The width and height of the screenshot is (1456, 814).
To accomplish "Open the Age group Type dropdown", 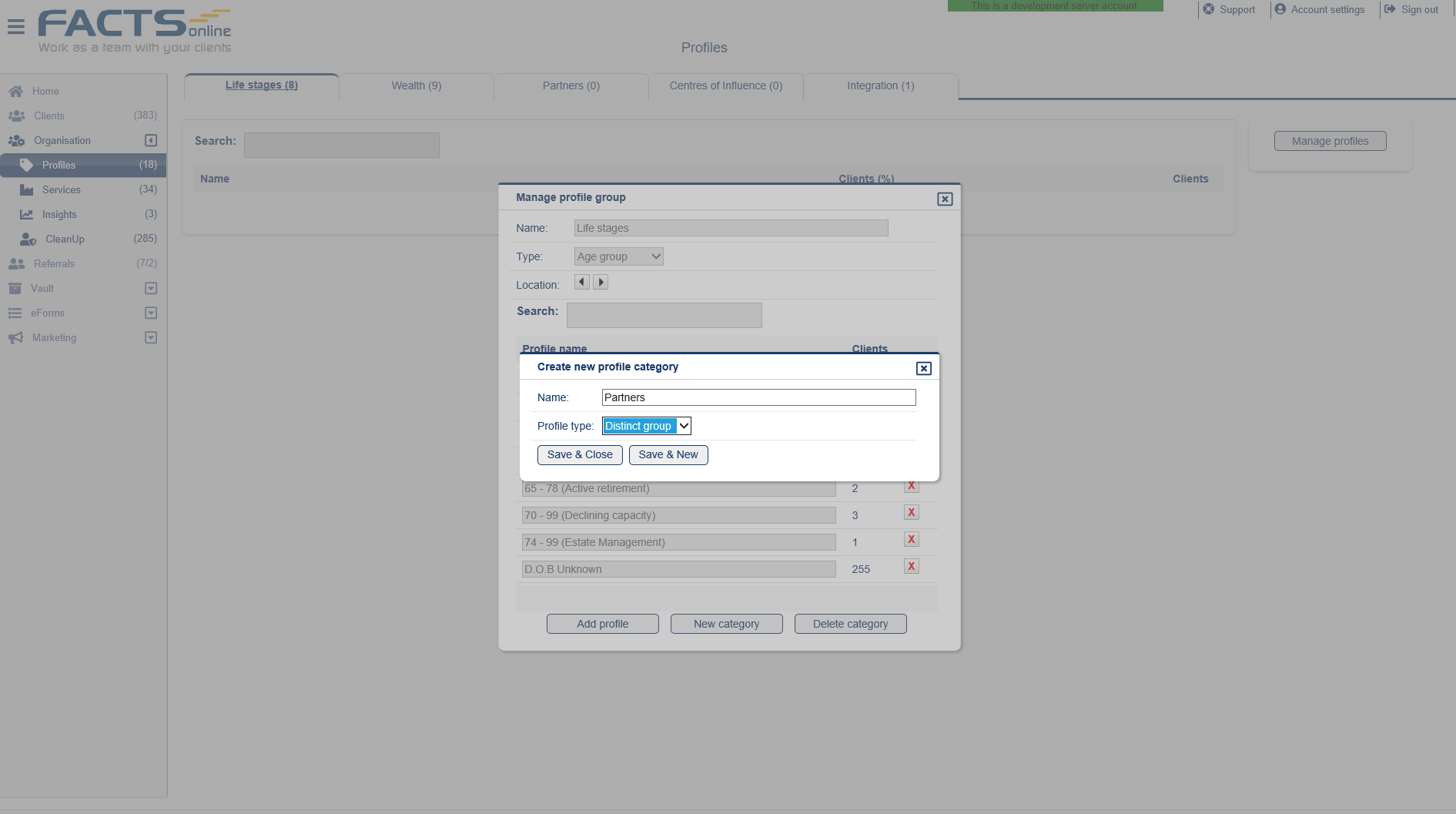I will click(619, 256).
